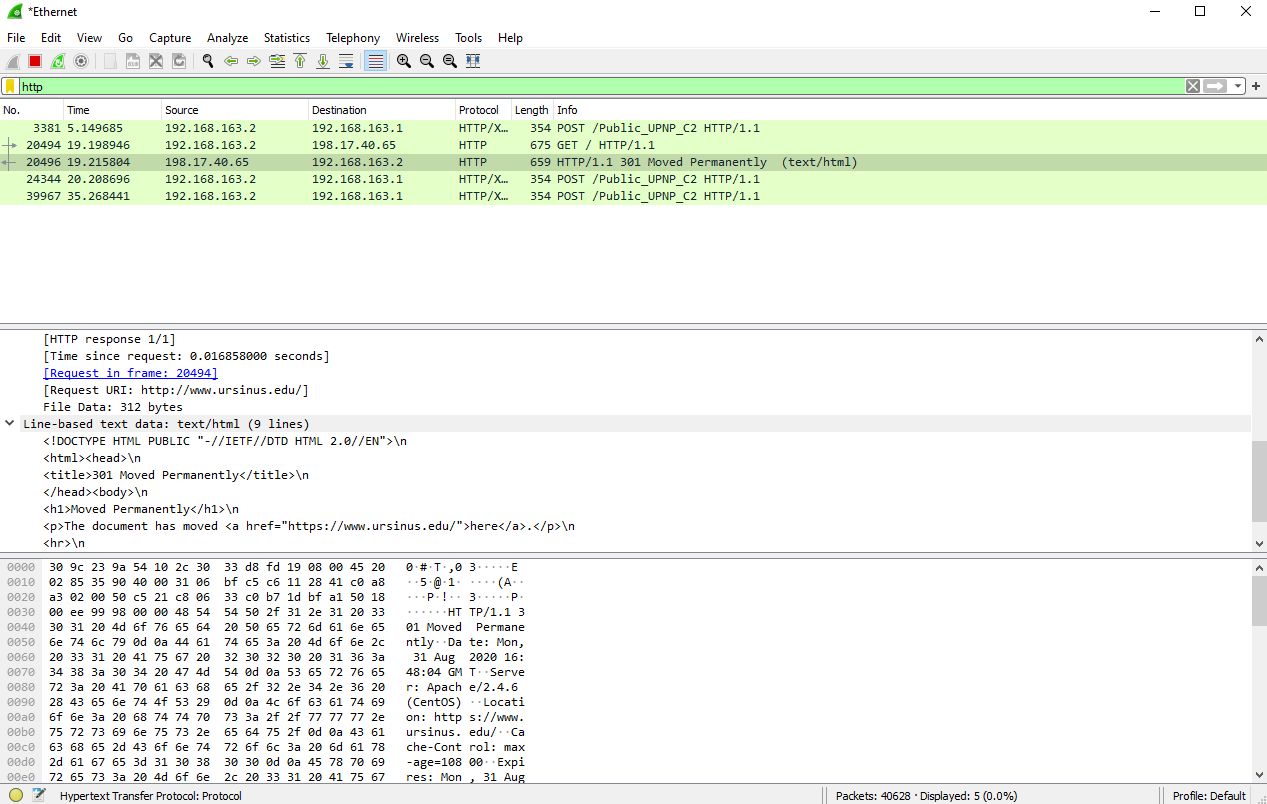Open the Help menu
This screenshot has height=804, width=1267.
[x=510, y=38]
